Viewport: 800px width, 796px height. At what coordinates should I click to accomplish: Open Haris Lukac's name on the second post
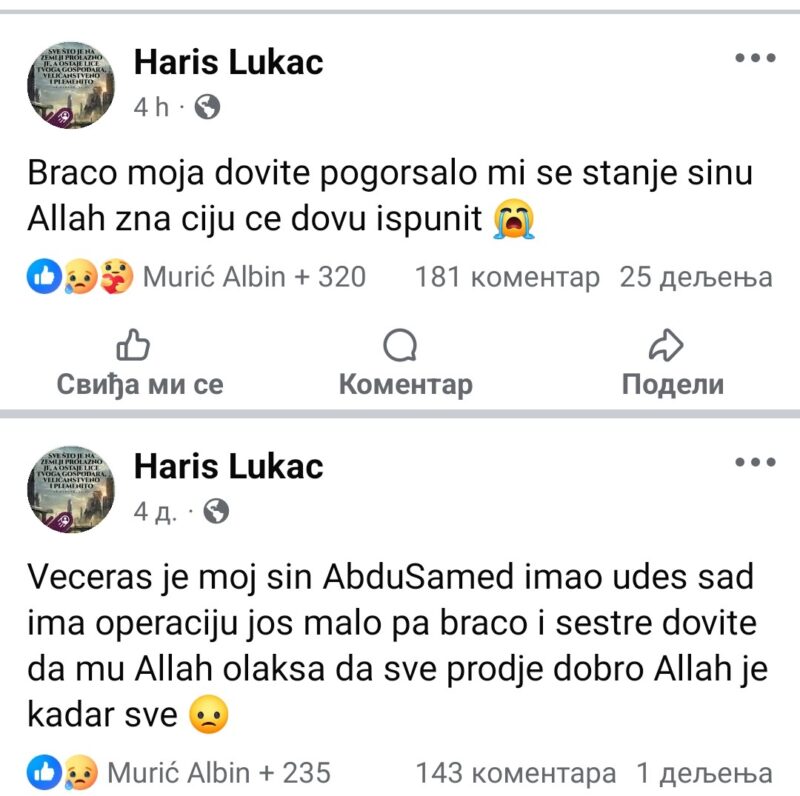click(x=228, y=466)
